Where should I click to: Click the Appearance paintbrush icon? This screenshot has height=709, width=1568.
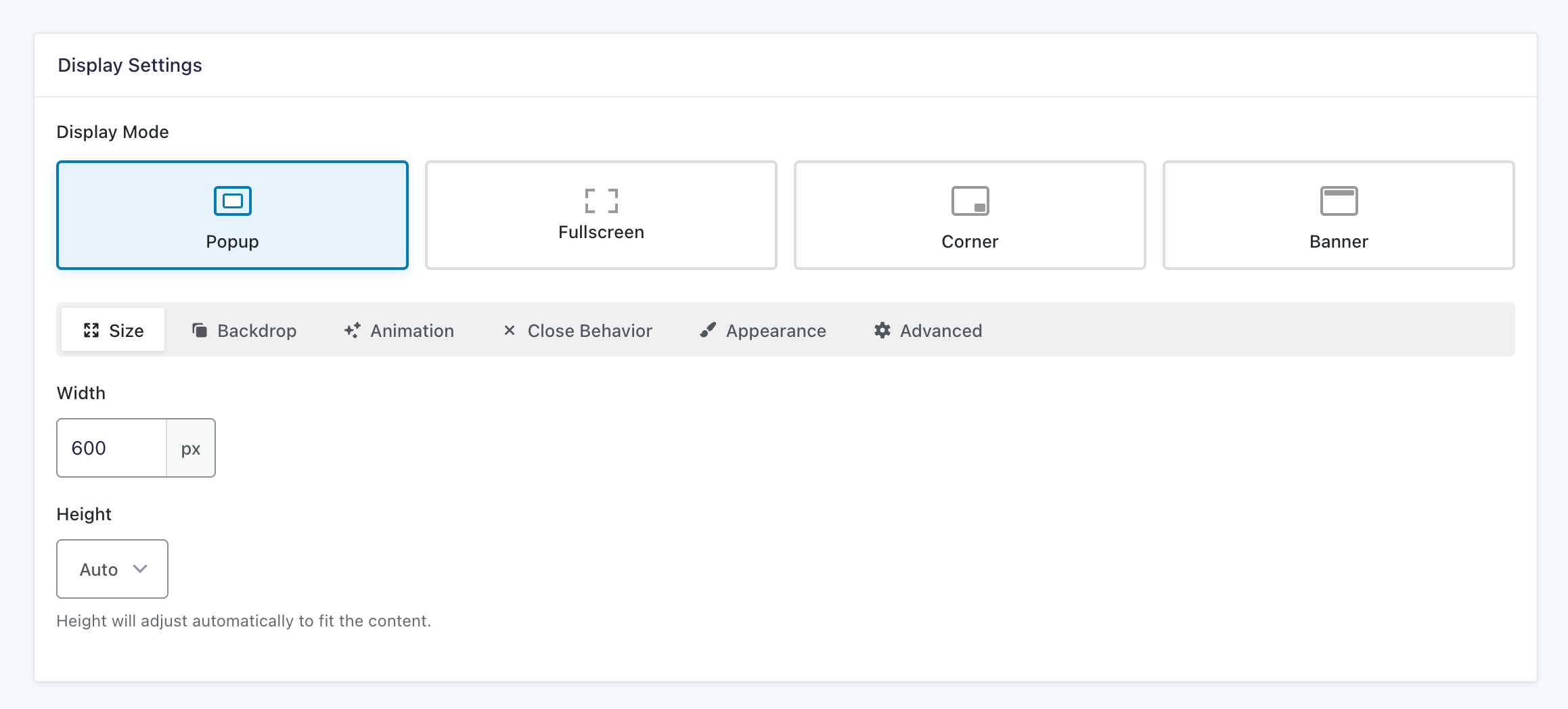(x=708, y=330)
